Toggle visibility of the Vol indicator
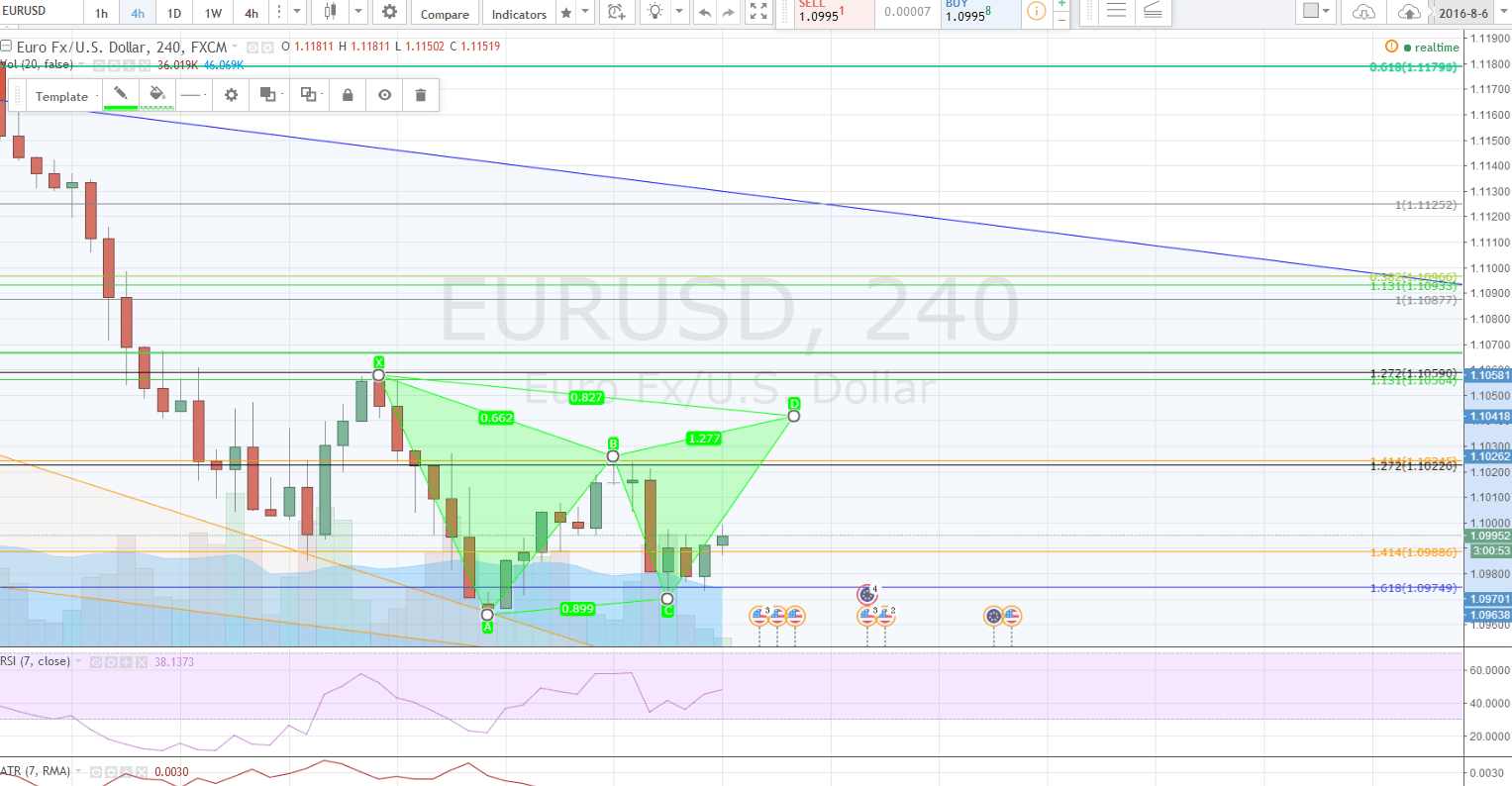This screenshot has height=786, width=1512. (x=99, y=65)
